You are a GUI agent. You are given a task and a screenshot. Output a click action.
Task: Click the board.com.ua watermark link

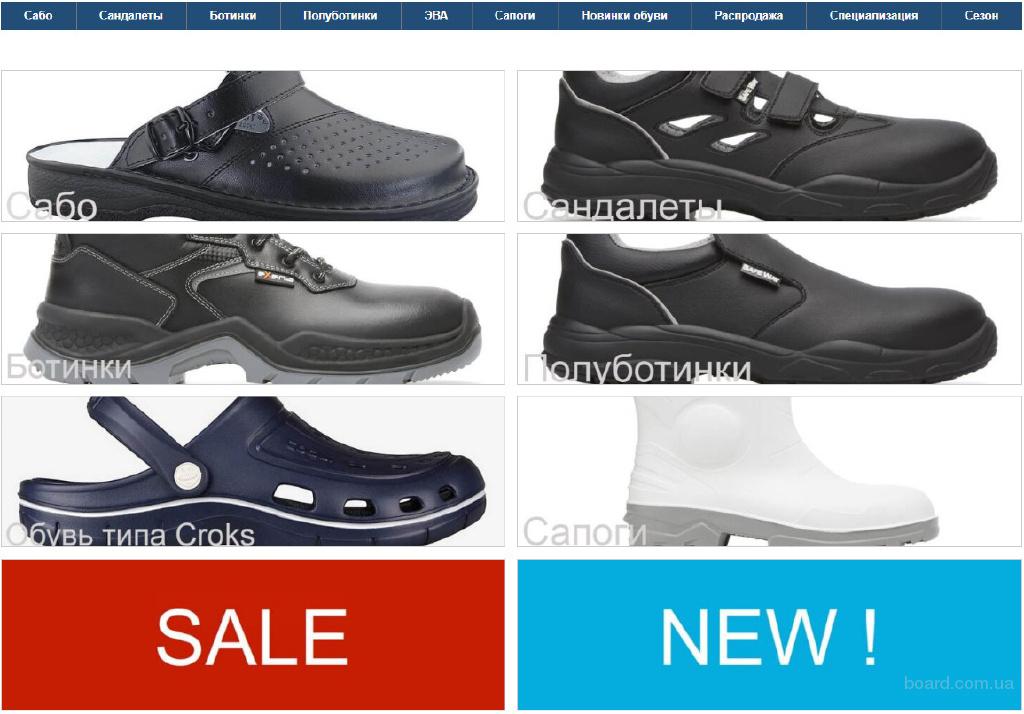coord(959,683)
